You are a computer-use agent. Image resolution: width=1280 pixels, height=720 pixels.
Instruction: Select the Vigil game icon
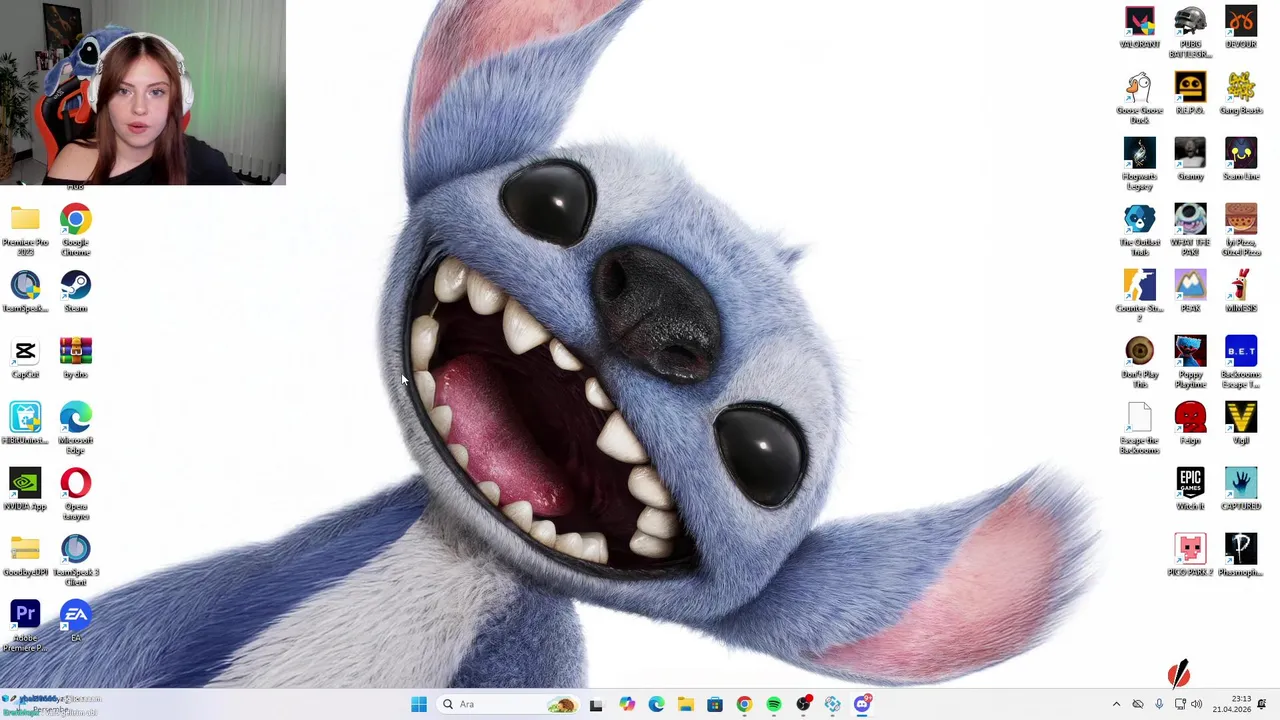coord(1241,424)
